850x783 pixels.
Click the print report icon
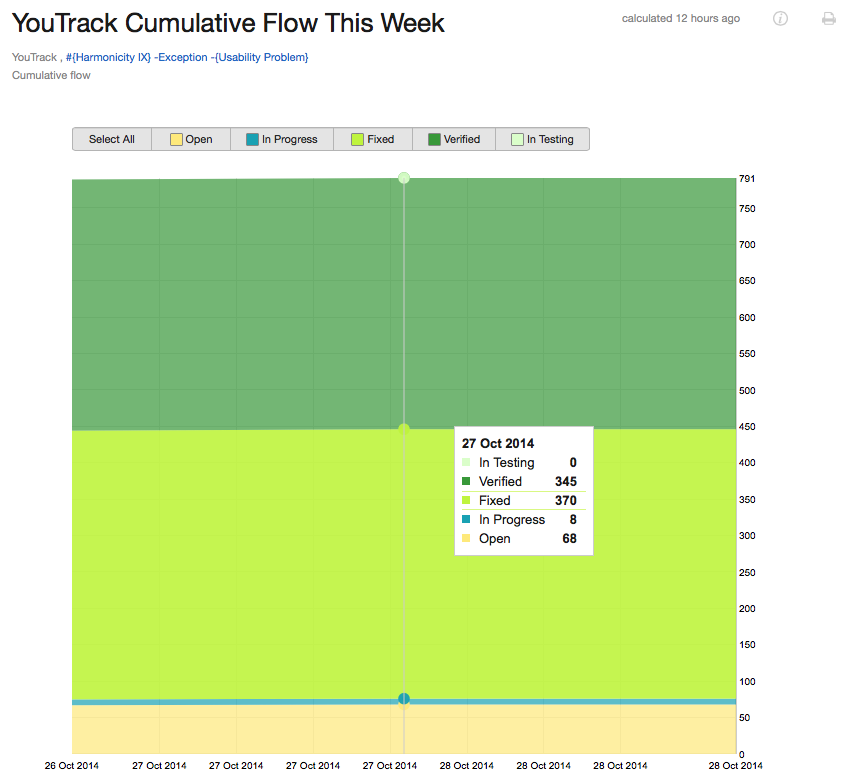[x=828, y=18]
